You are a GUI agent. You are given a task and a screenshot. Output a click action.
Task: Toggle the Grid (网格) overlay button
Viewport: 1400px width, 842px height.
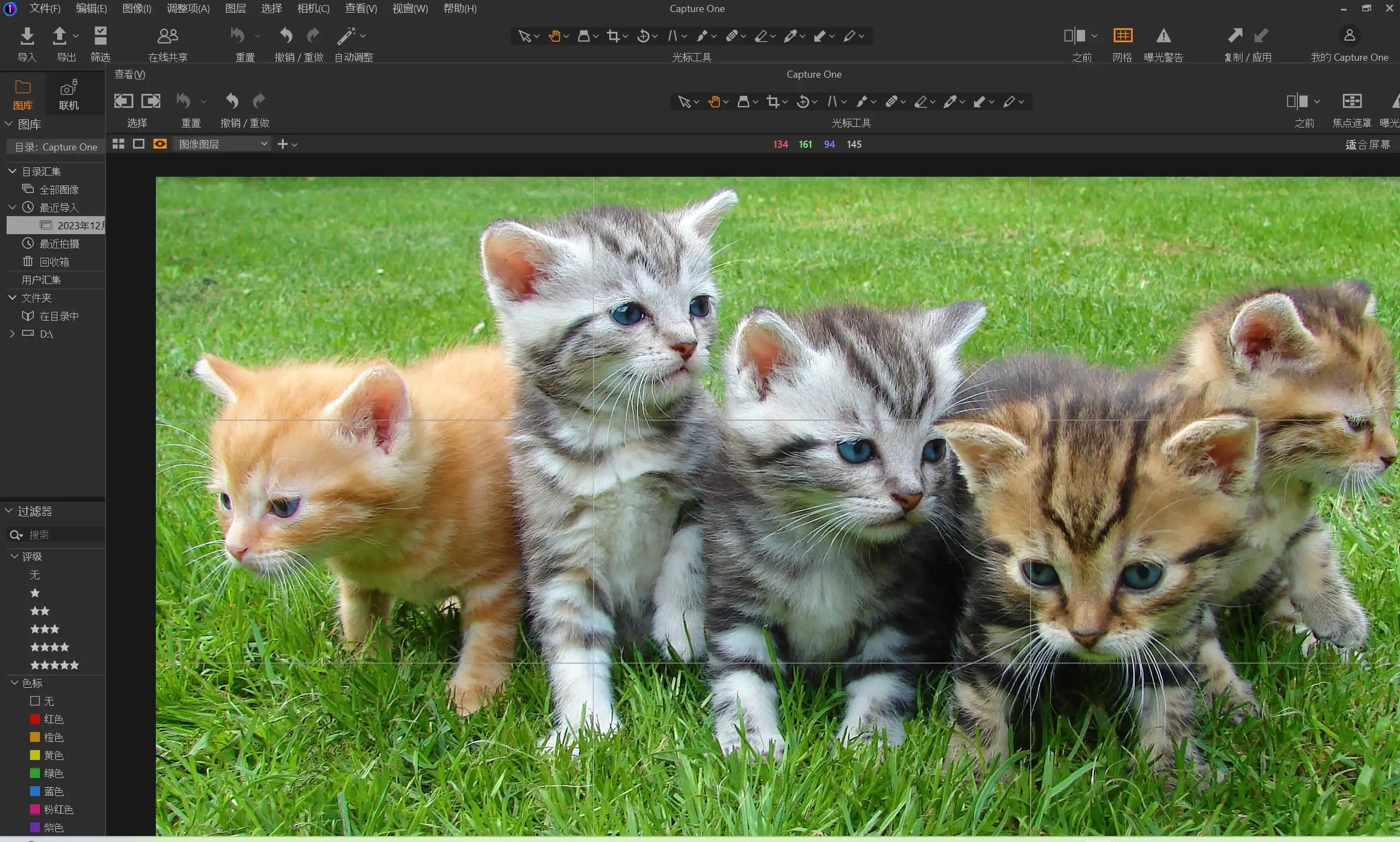[x=1122, y=36]
